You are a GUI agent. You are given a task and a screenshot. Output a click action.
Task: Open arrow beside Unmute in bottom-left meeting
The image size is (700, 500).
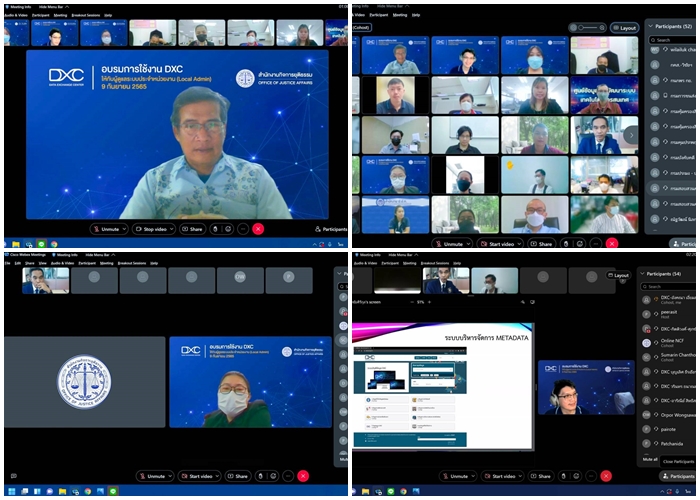[170, 476]
